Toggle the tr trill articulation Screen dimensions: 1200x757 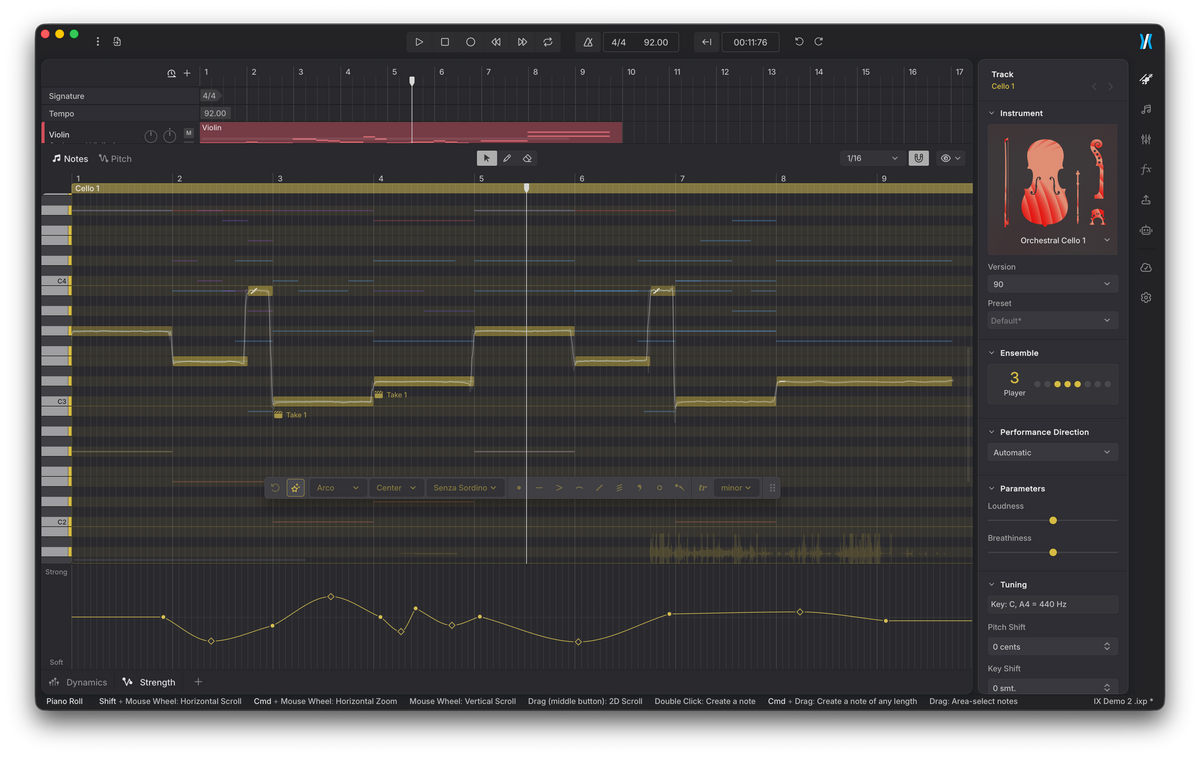click(703, 488)
